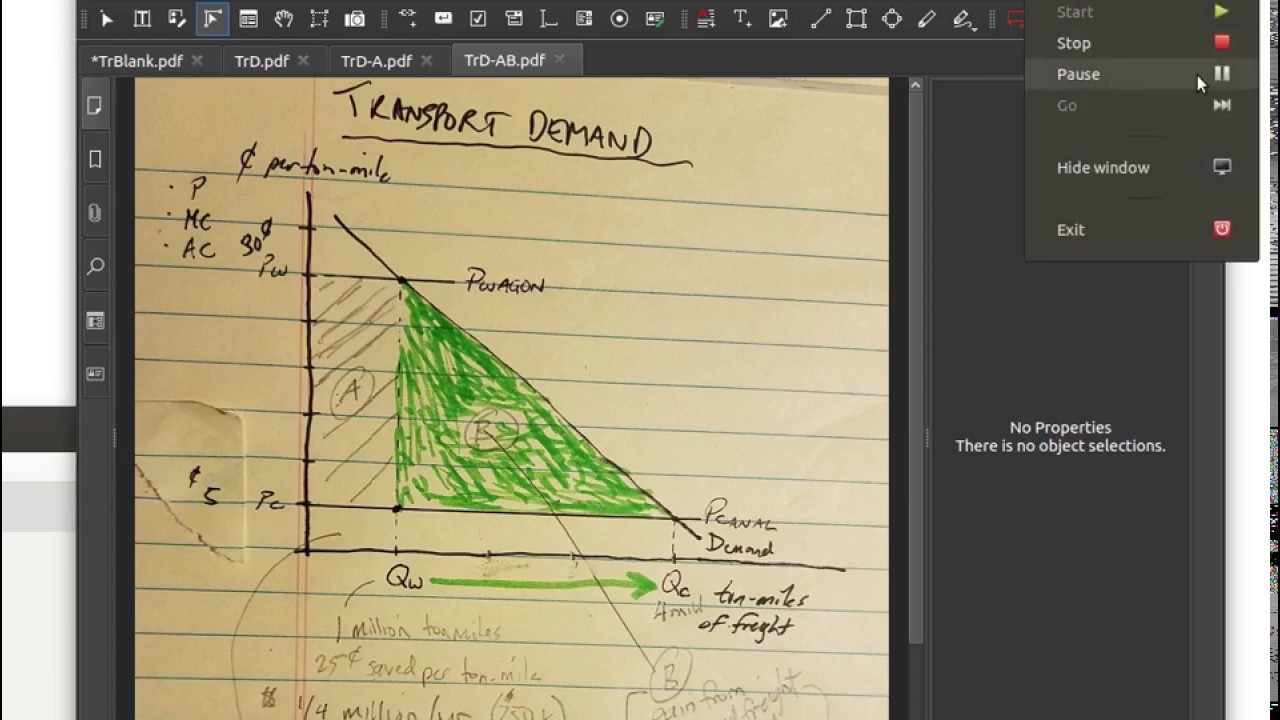Insert an image with image tool
Viewport: 1280px width, 720px height.
point(778,19)
